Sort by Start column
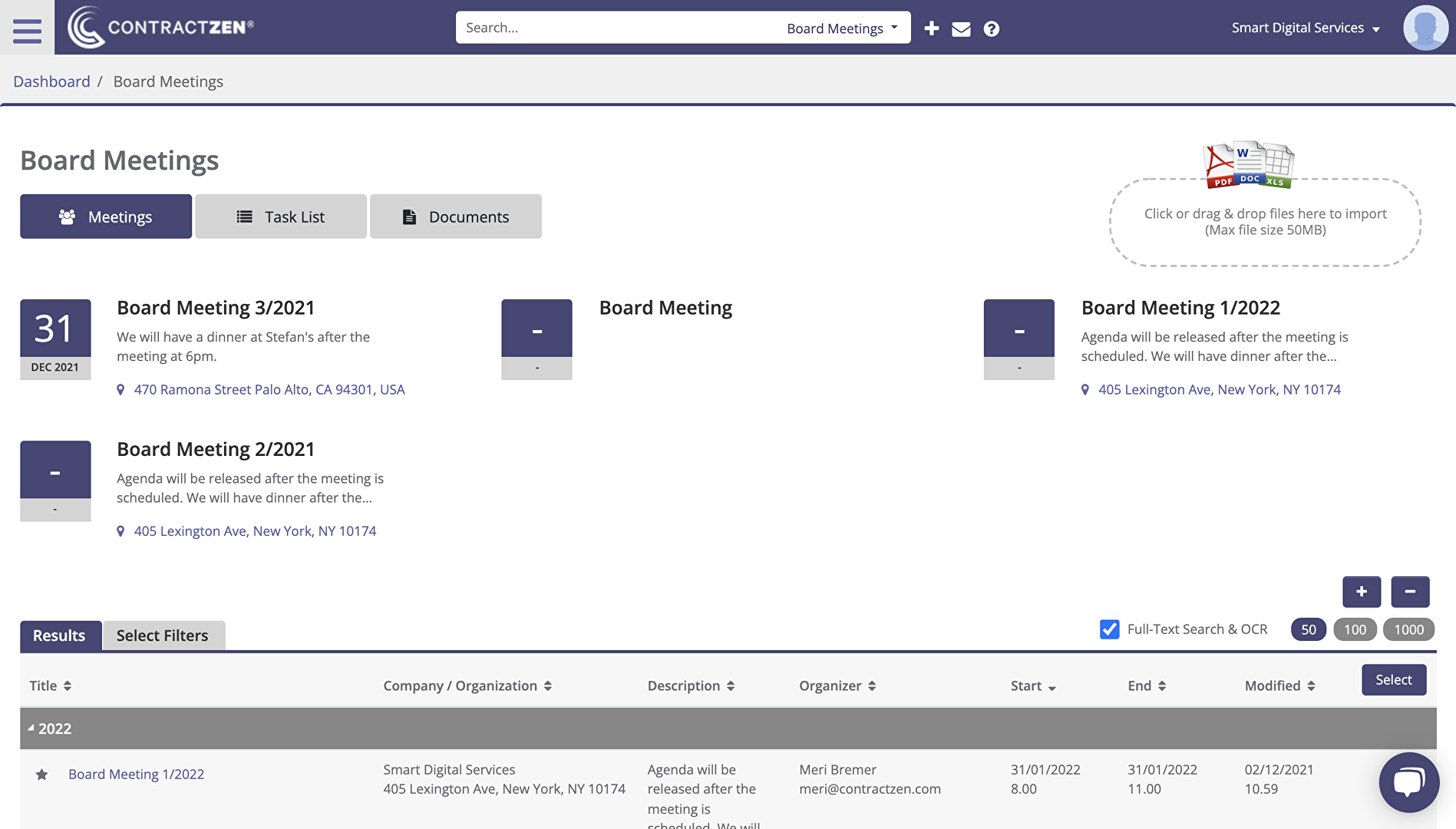Screen dimensions: 1456x829 [x=1033, y=685]
